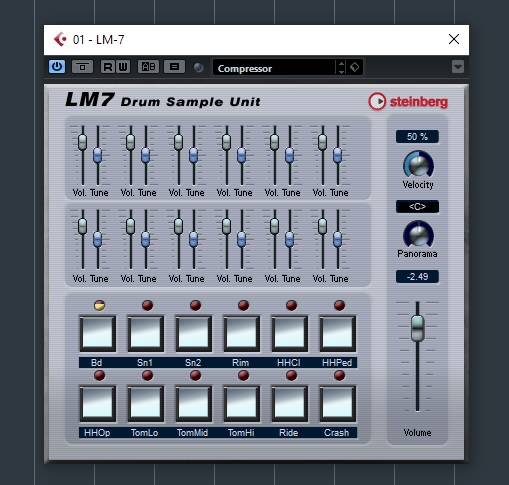Trigger the TomLo drum pad
Viewport: 509px width, 485px height.
(146, 404)
